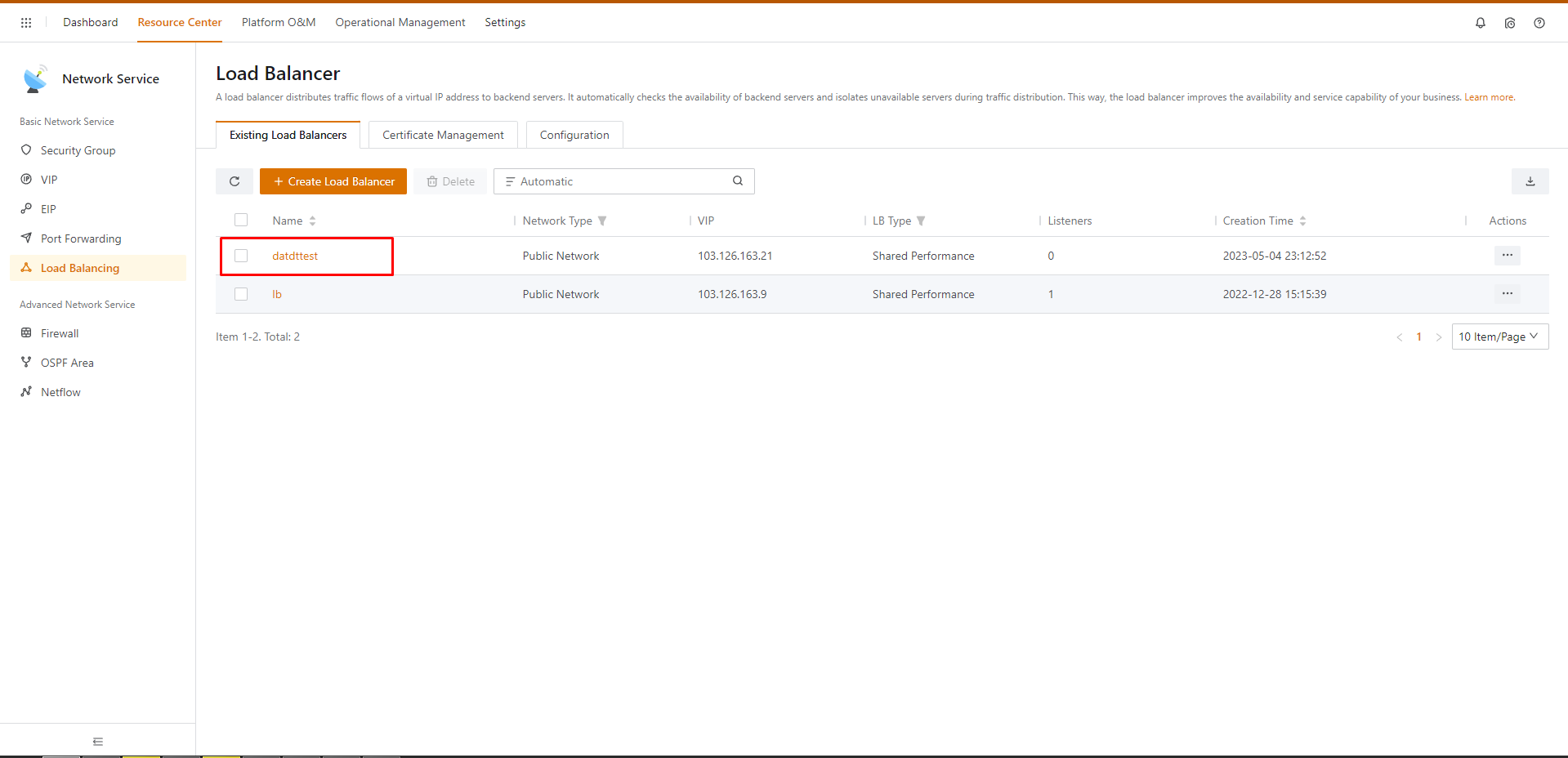Tick the checkbox for lb row

[241, 294]
